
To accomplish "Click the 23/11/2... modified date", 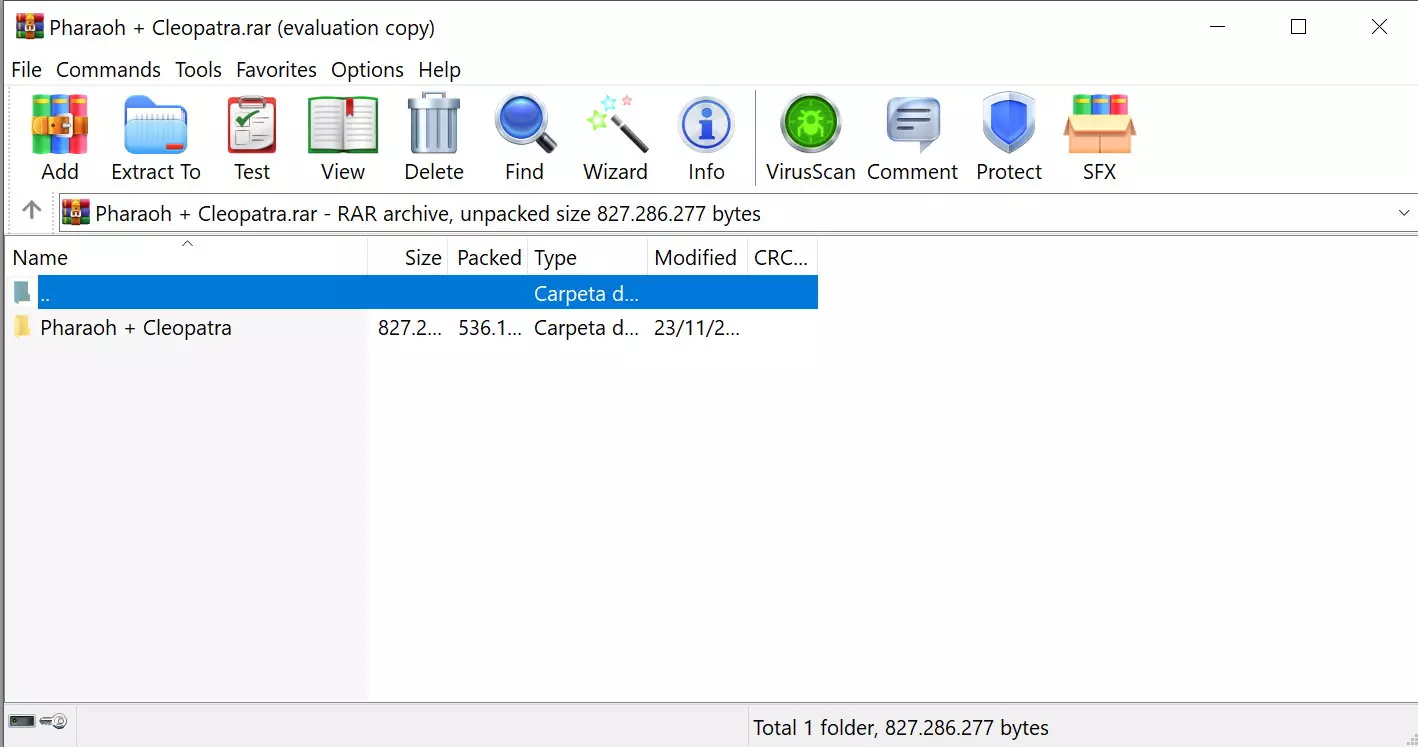I will click(x=697, y=328).
